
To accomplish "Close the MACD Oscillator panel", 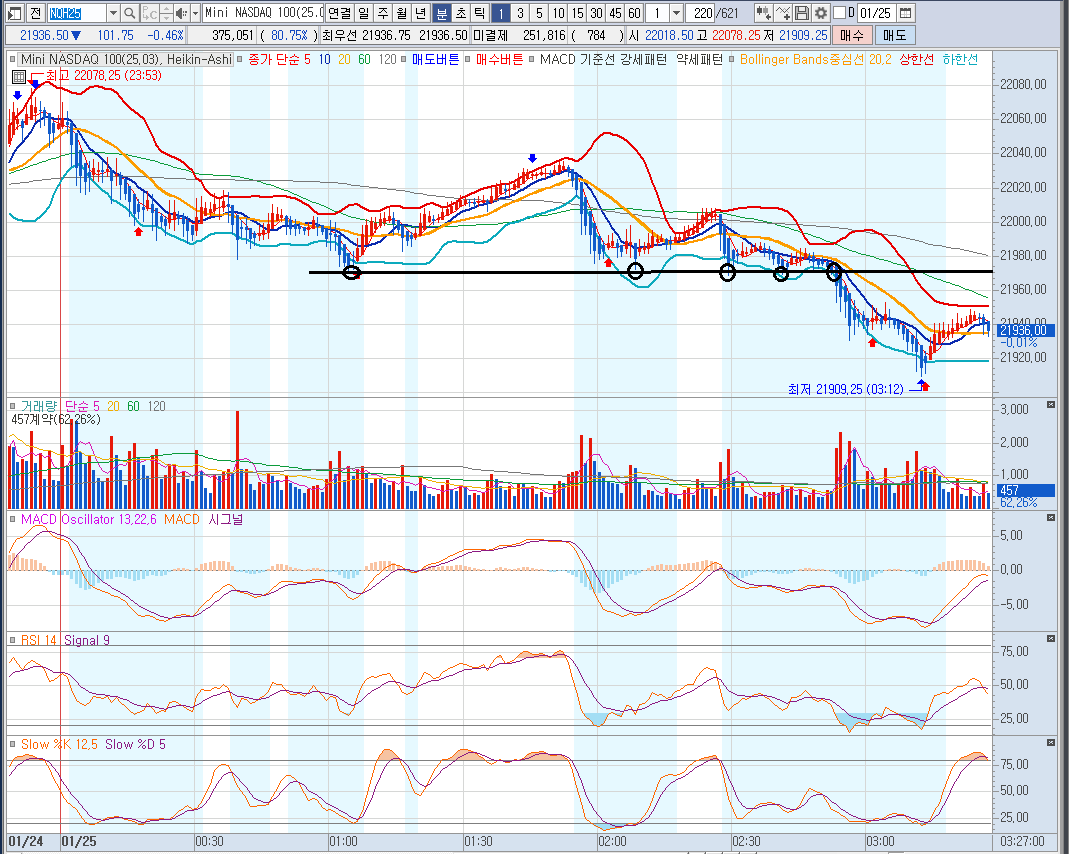I will (1051, 518).
